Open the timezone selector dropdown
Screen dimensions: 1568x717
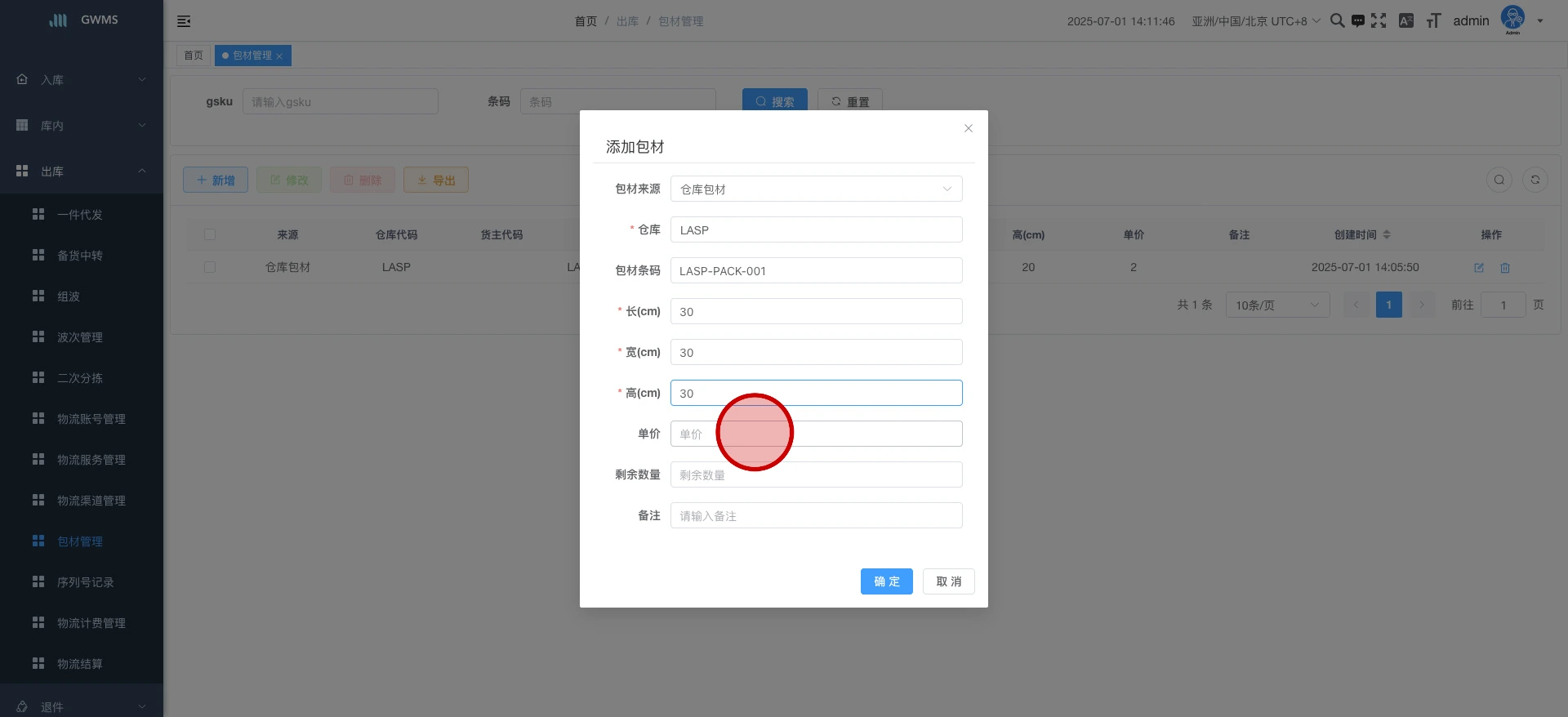(x=1255, y=21)
